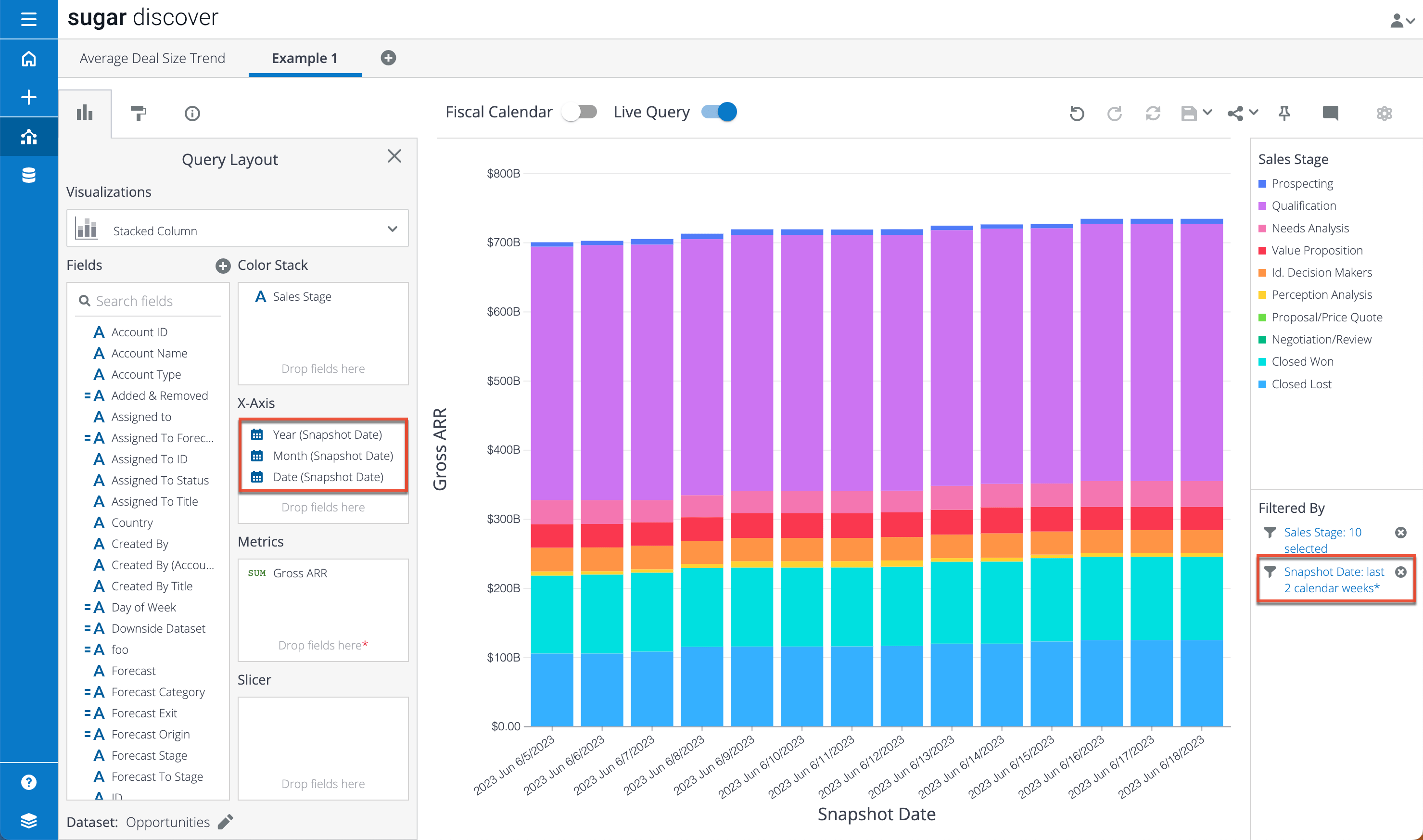Click the layers icon at sidebar bottom
This screenshot has width=1423, height=840.
point(28,820)
